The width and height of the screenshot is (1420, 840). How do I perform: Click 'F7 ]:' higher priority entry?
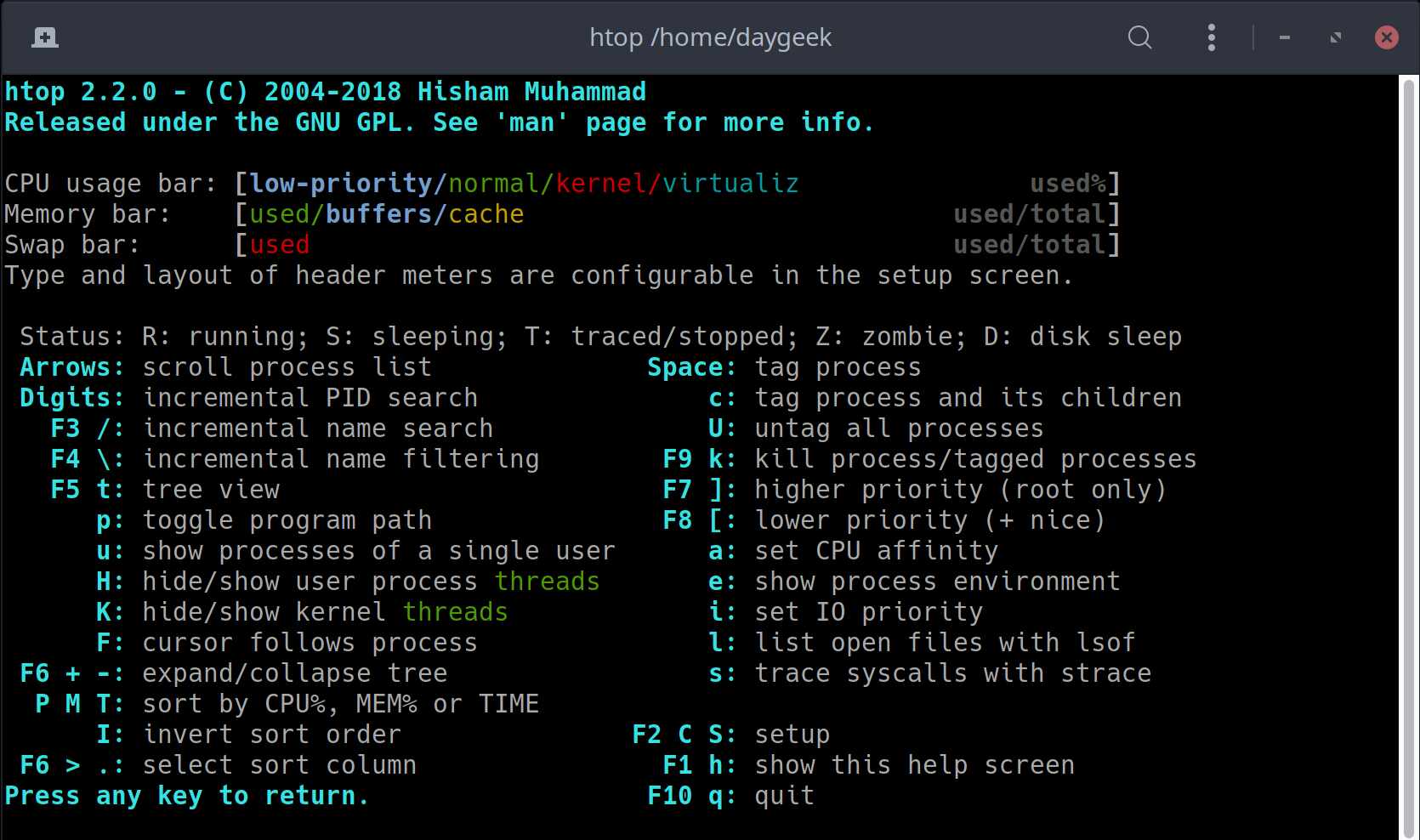pos(914,490)
